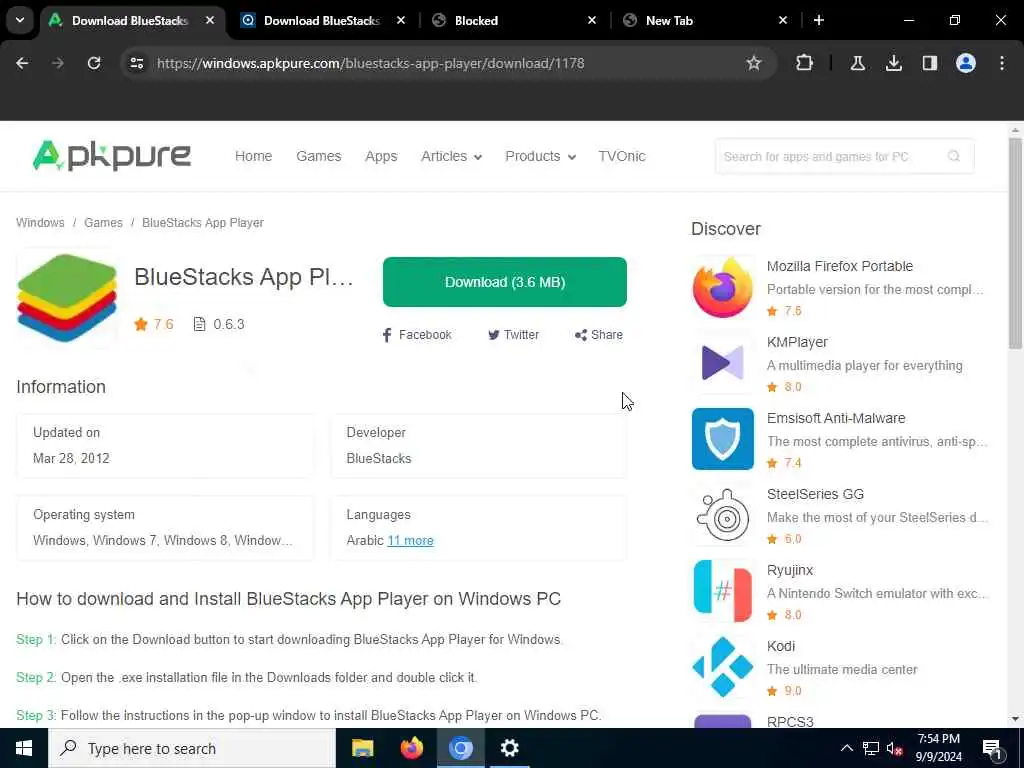Screen dimensions: 1024x768
Task: Open Chrome Labs flask icon
Action: tap(857, 63)
